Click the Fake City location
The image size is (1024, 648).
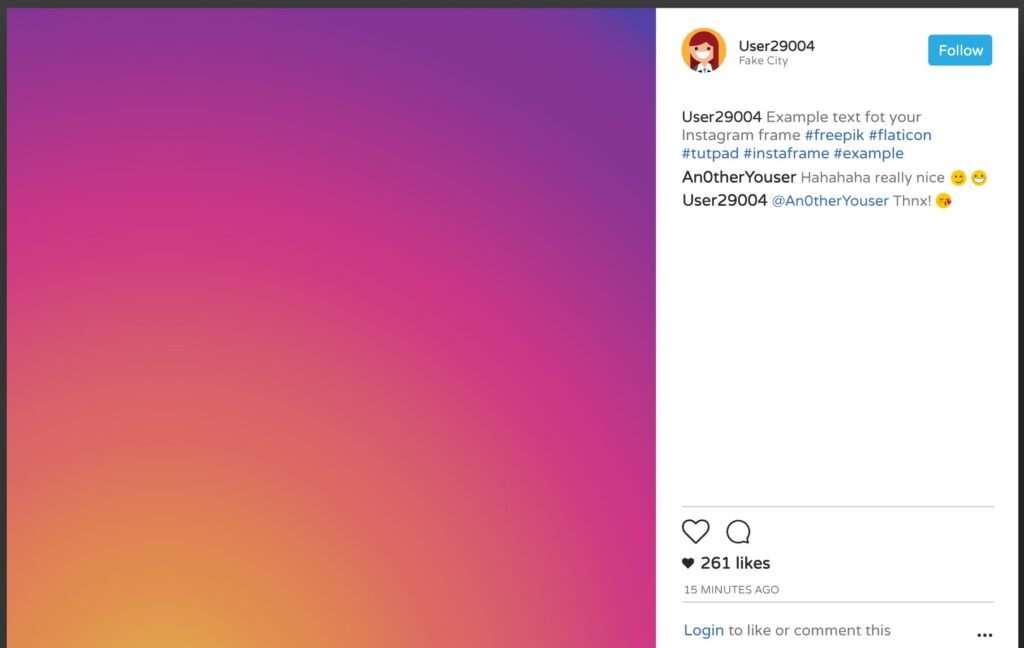[763, 61]
